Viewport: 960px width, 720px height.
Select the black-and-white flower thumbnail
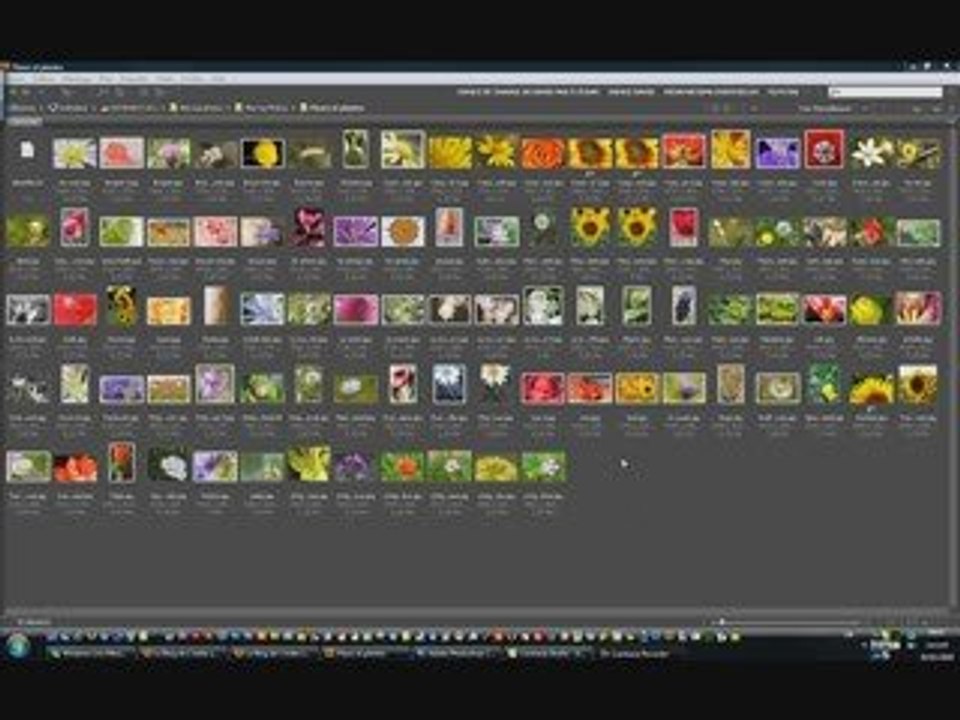tap(28, 310)
